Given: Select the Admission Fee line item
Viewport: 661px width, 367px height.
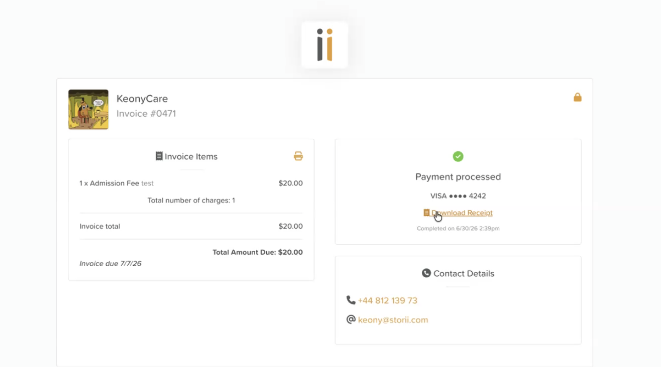Looking at the screenshot, I should point(191,183).
